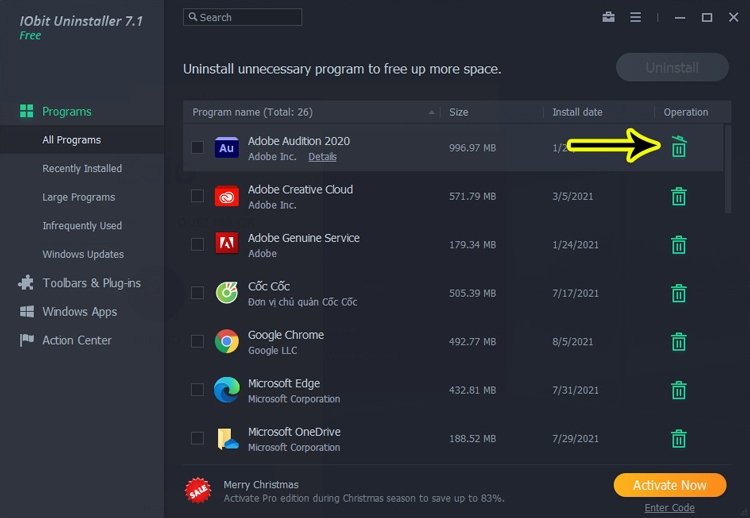Screen dimensions: 750x518
Task: Open the Large Programs list
Action: point(78,197)
